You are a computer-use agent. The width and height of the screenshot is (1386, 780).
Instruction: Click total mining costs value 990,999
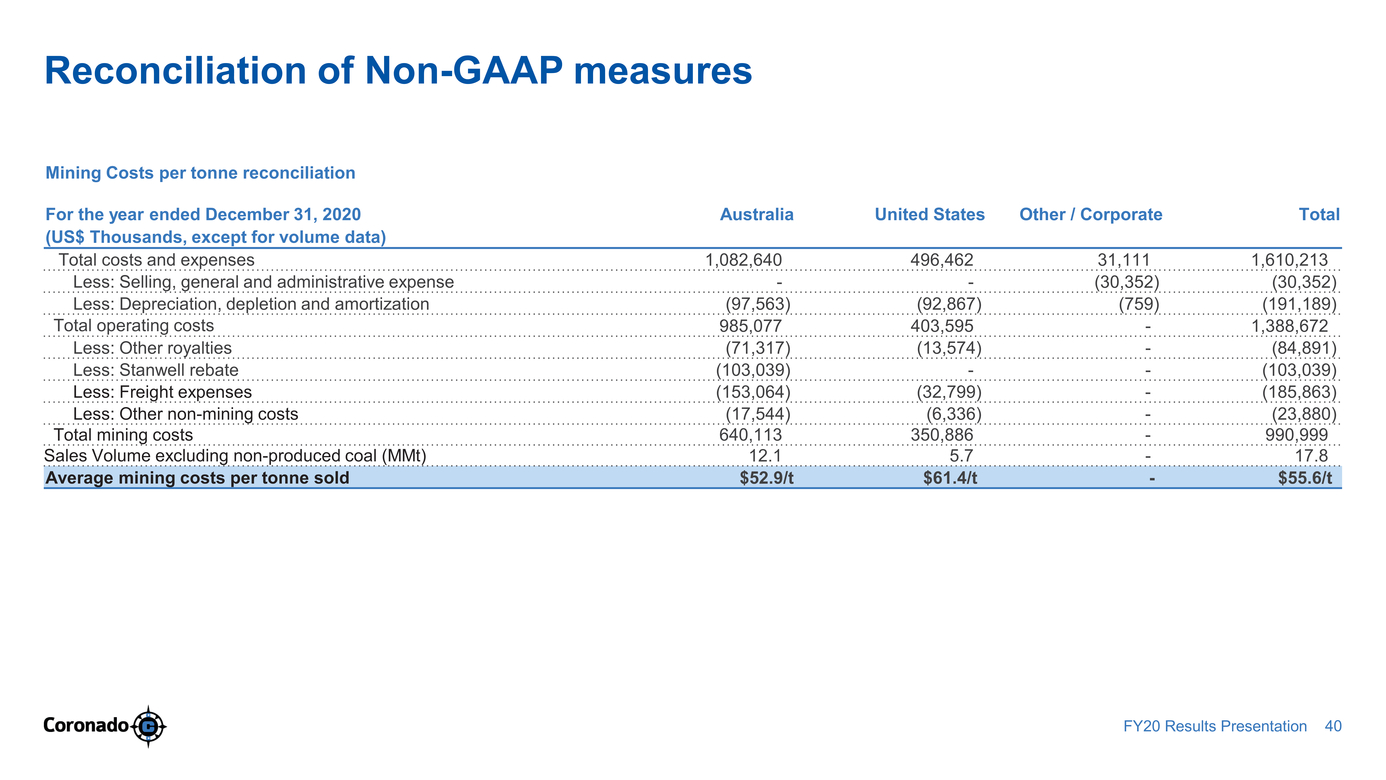click(1297, 435)
